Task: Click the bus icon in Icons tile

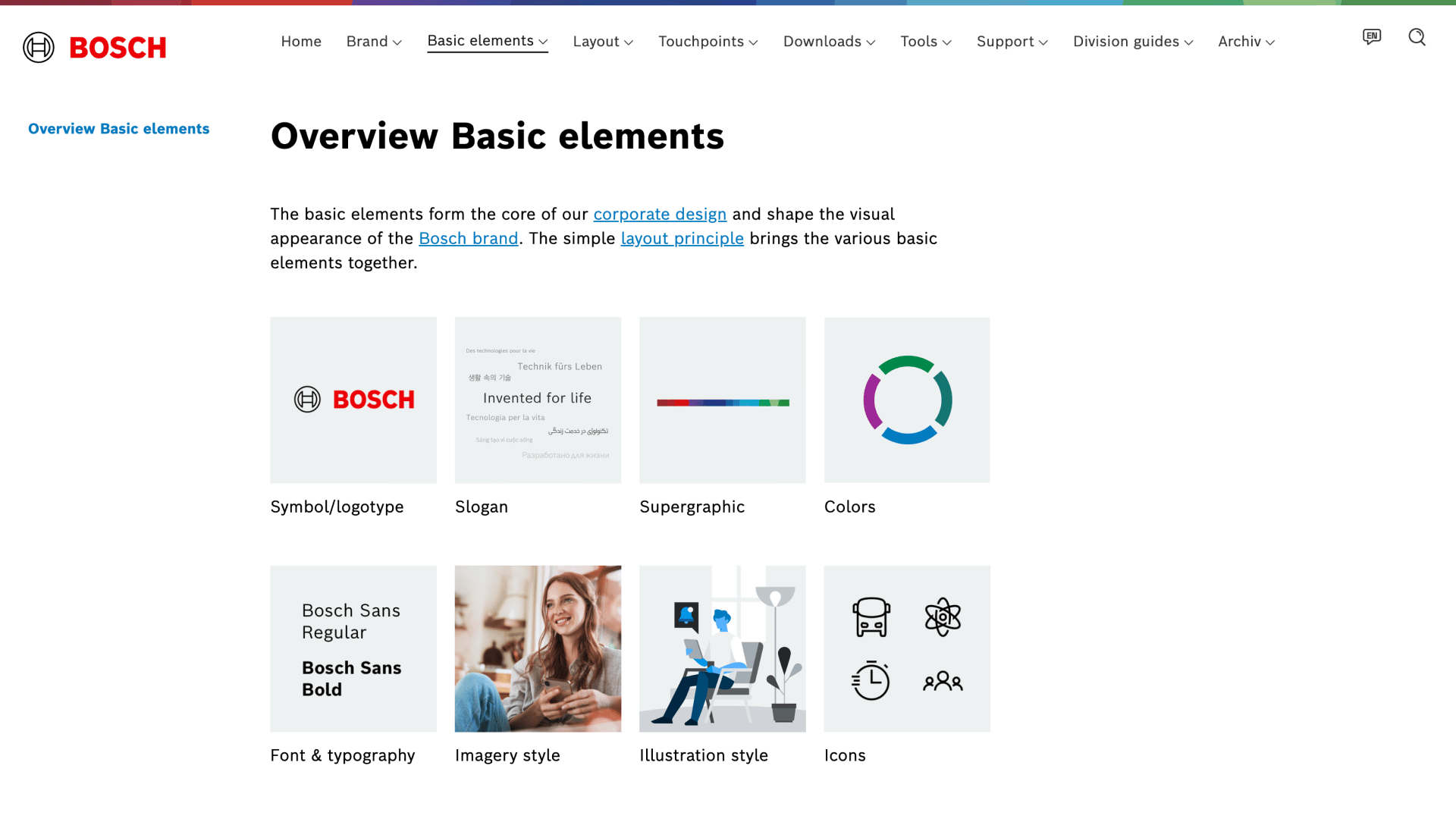Action: tap(871, 617)
